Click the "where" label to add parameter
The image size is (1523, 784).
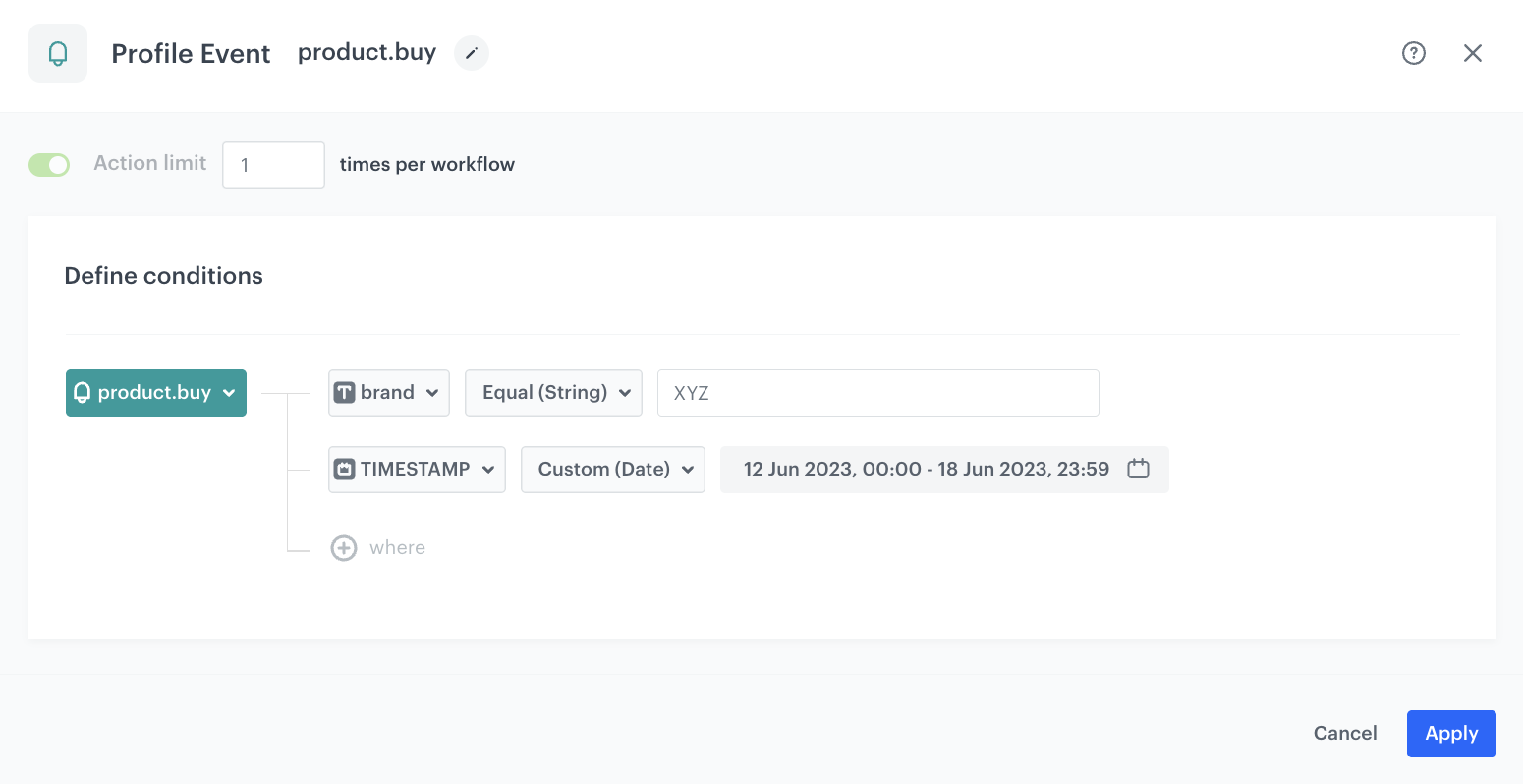397,548
